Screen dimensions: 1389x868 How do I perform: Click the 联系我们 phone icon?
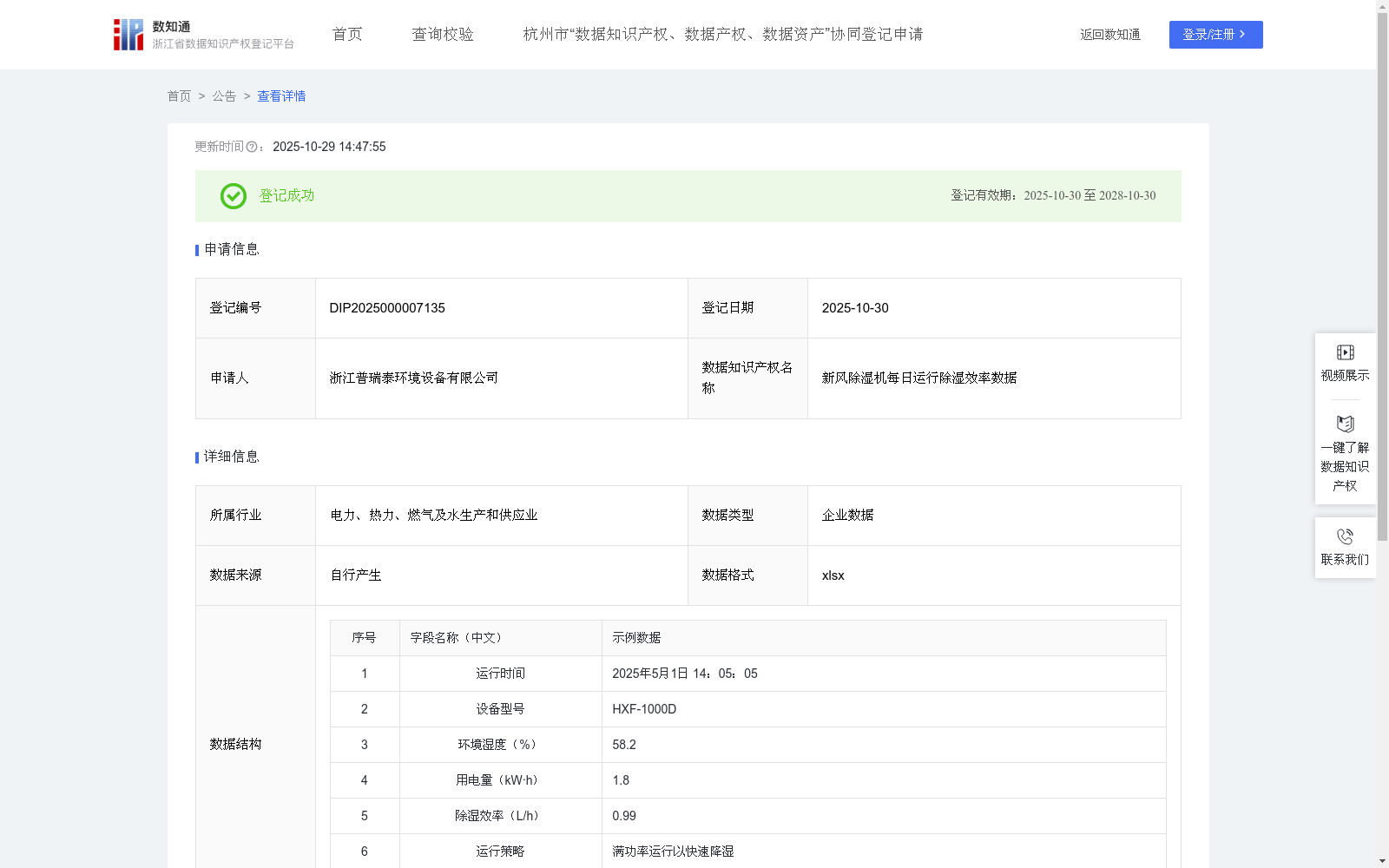click(x=1345, y=536)
